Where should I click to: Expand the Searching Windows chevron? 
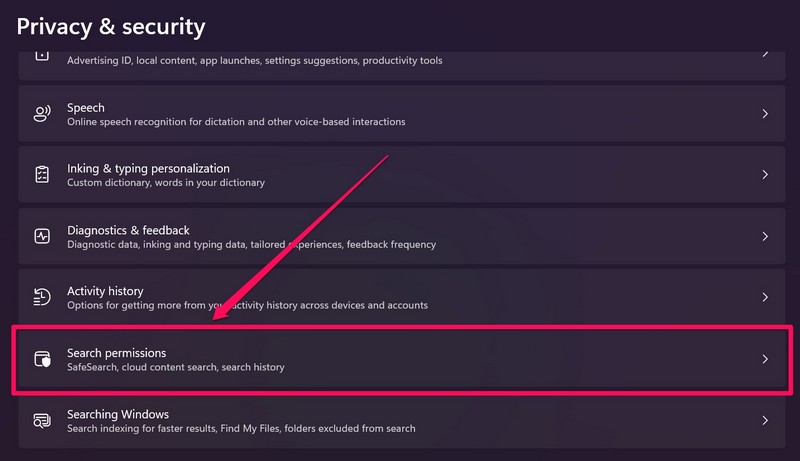765,420
